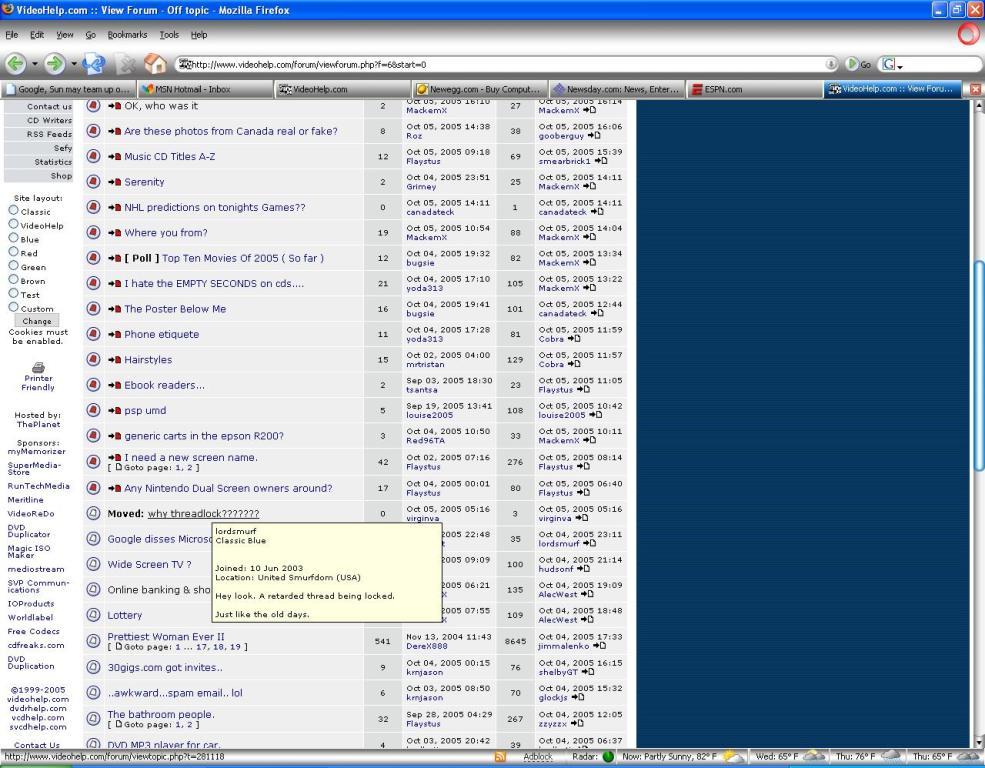Image resolution: width=985 pixels, height=768 pixels.
Task: Click newest-post arrow before Phone etiquete
Action: coord(114,334)
